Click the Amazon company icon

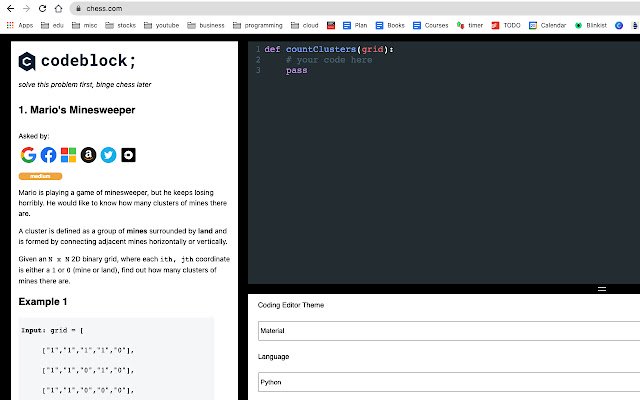[88, 155]
